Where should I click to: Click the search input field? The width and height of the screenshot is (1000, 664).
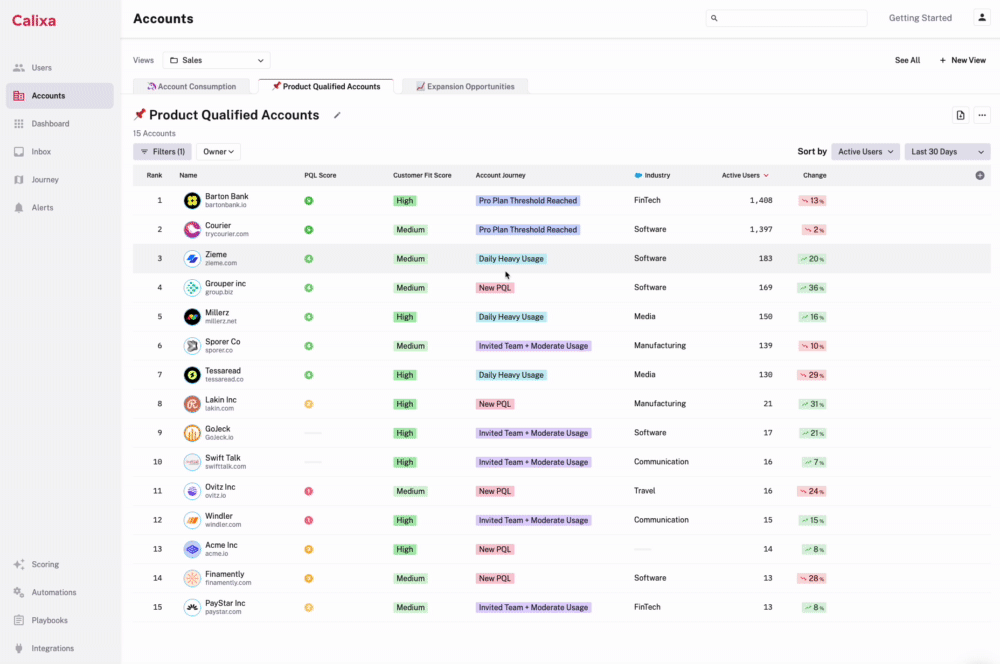click(x=786, y=18)
